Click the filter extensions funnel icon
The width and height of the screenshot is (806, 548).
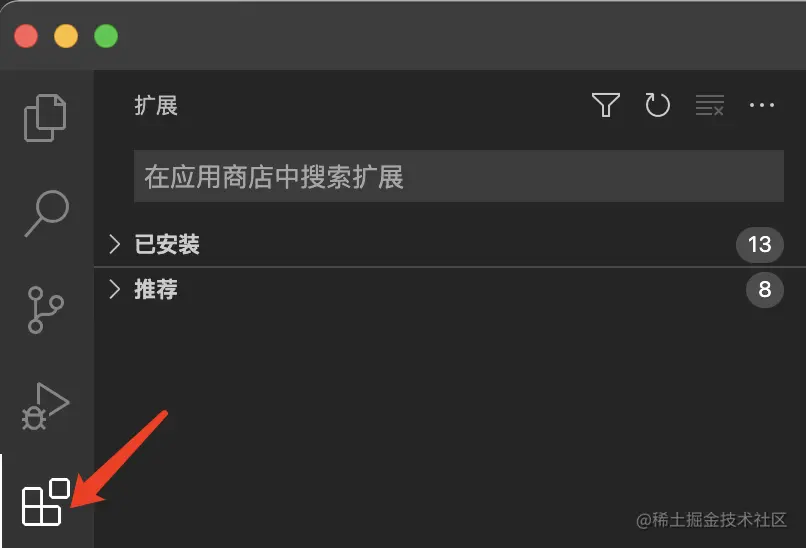(606, 105)
